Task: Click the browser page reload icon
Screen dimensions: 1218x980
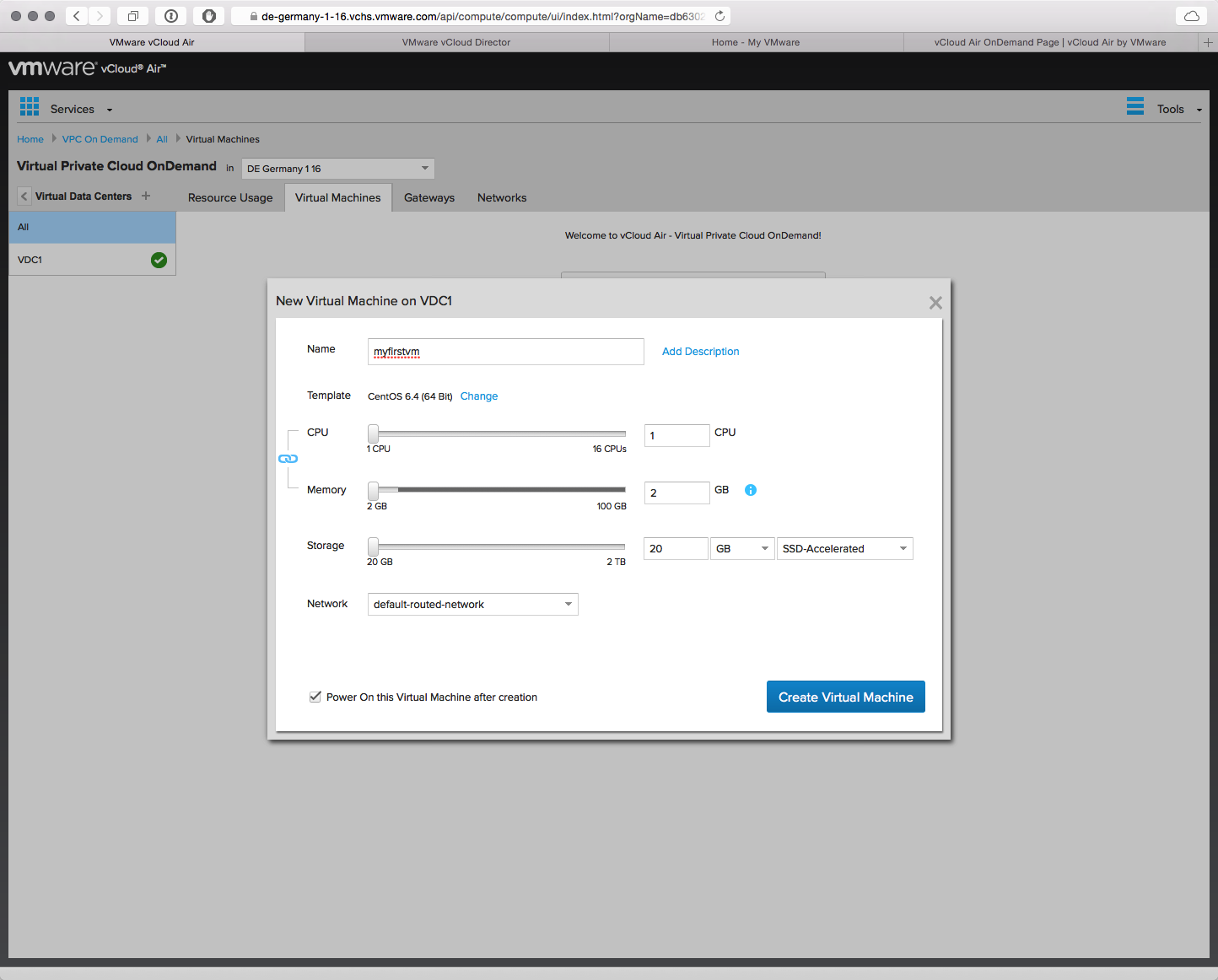Action: click(719, 16)
